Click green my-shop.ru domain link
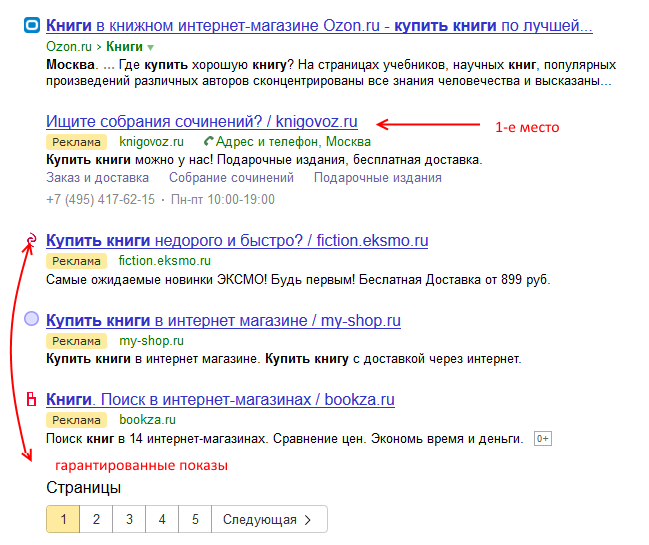 coord(151,341)
